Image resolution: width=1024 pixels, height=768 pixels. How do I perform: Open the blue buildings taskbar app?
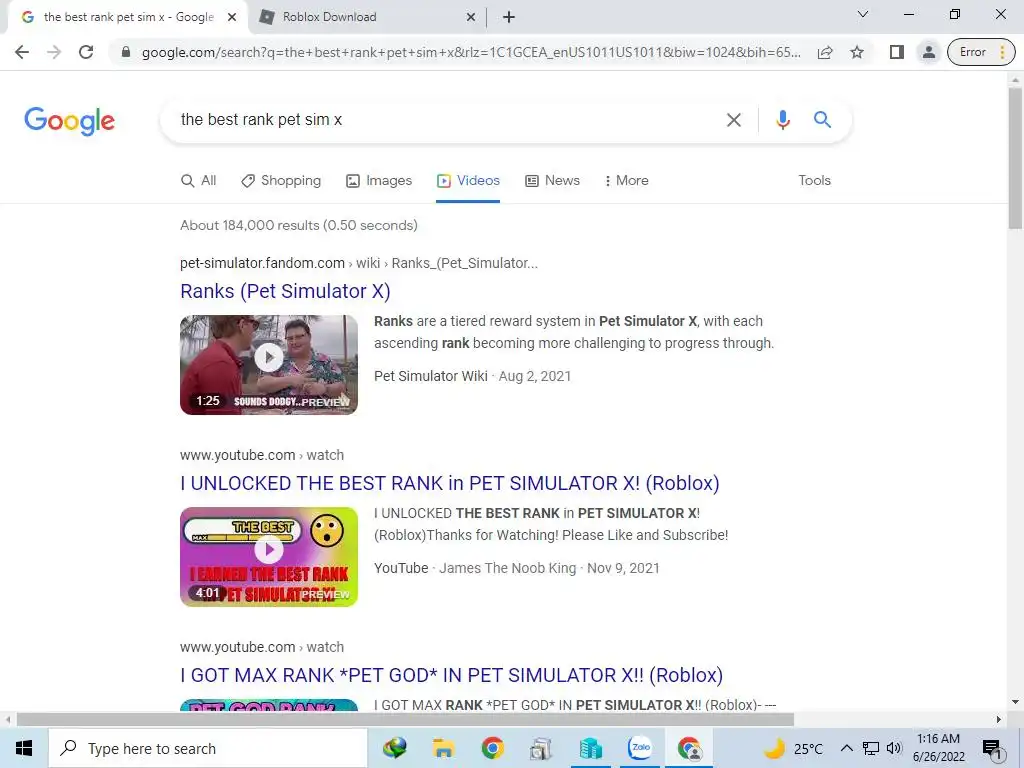(x=590, y=748)
